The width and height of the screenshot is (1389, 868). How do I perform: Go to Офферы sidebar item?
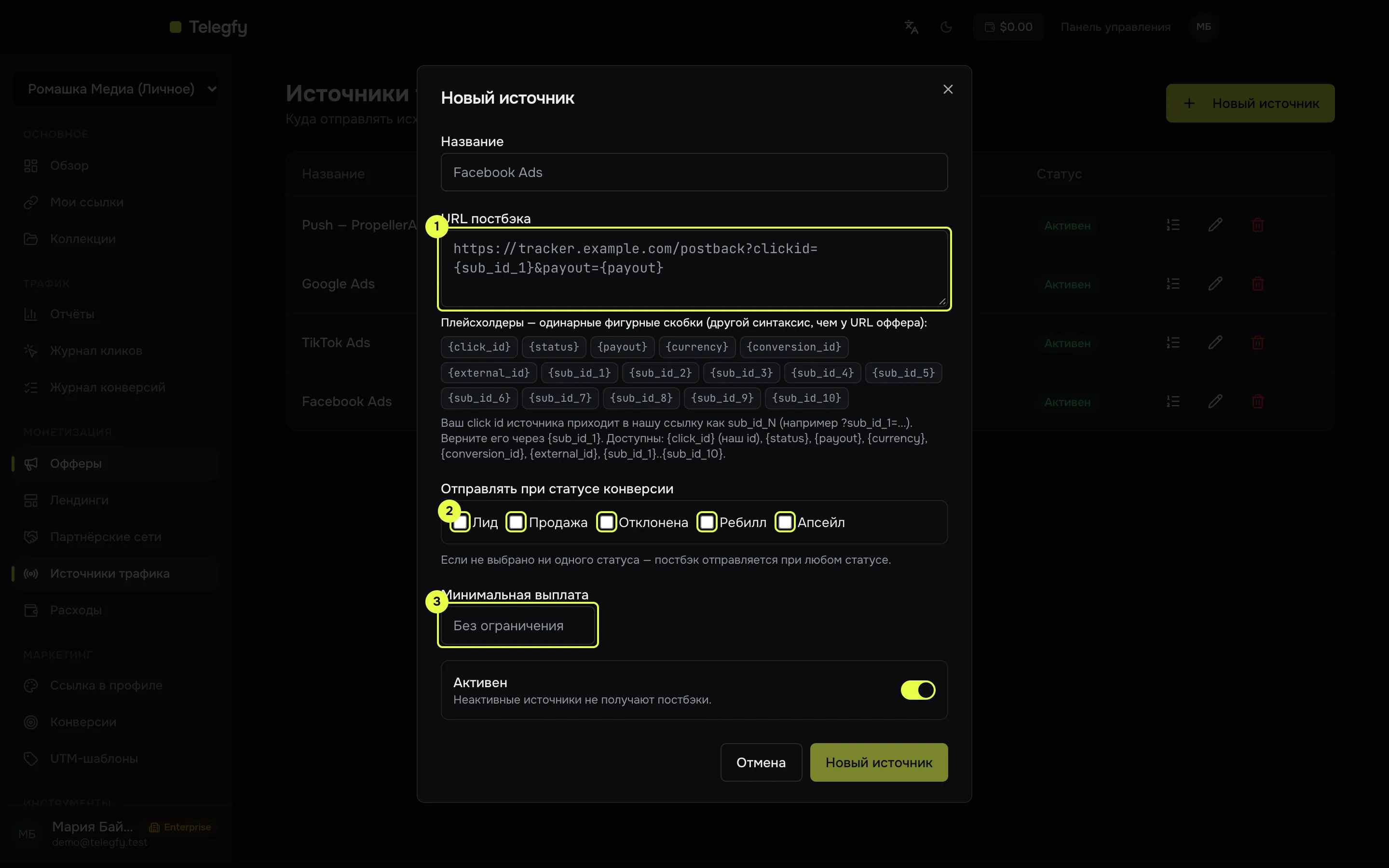(76, 463)
